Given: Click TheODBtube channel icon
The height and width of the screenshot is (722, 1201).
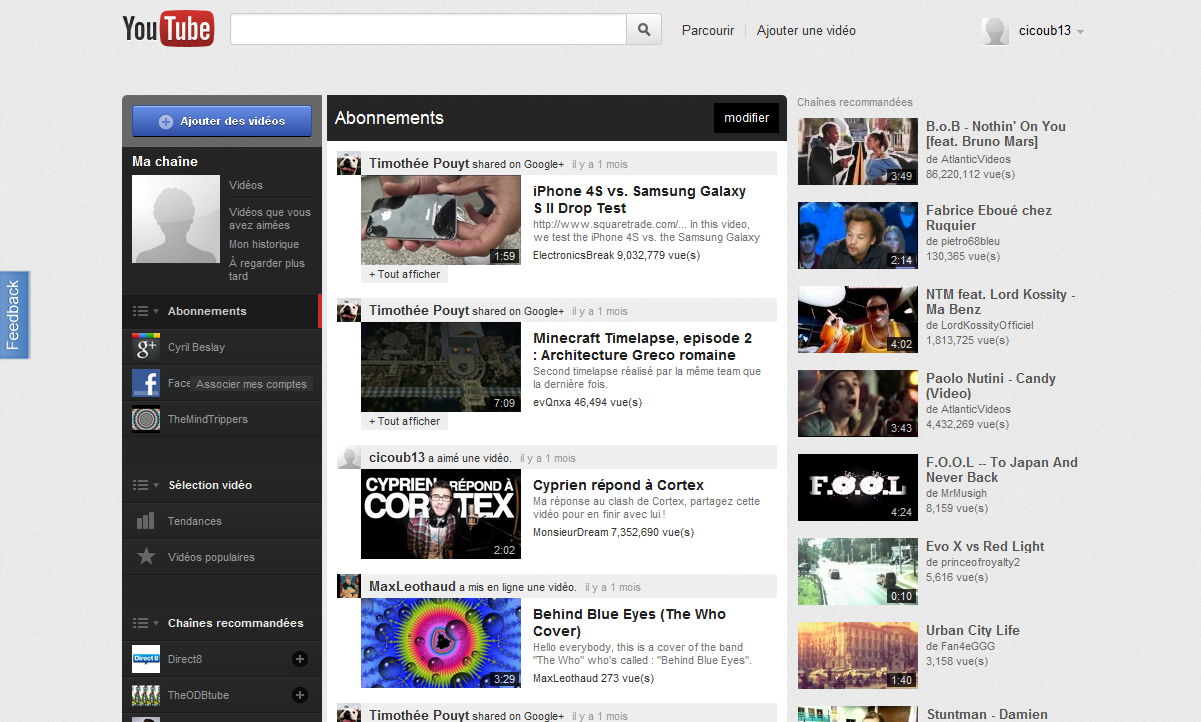Looking at the screenshot, I should coord(146,695).
